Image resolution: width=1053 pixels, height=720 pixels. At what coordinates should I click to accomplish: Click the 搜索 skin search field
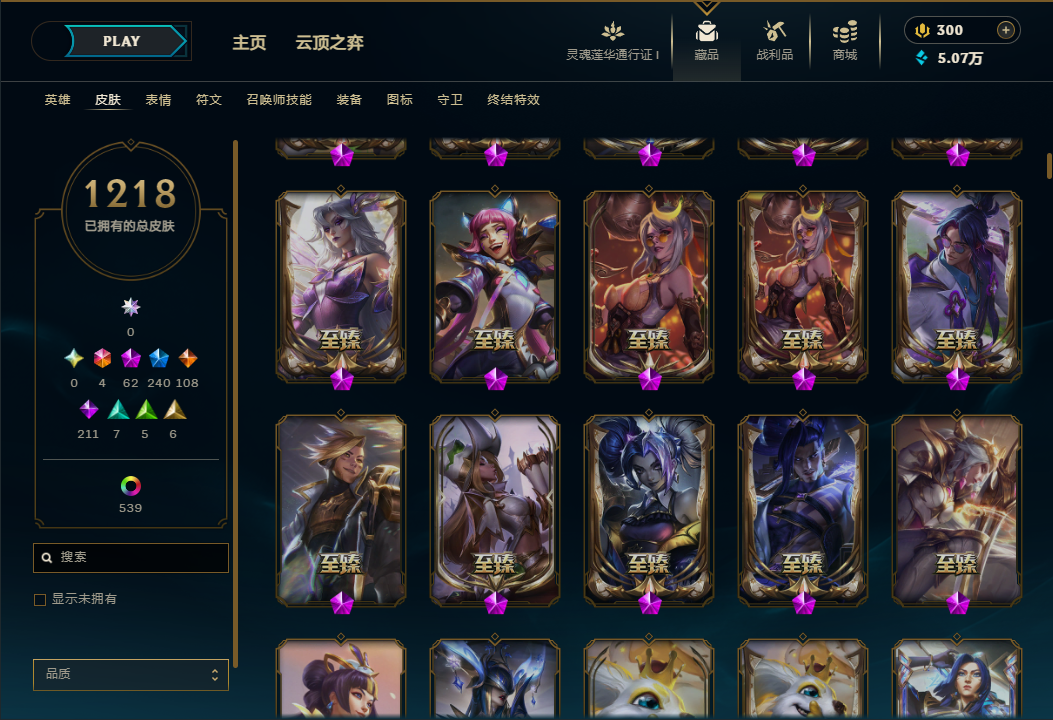click(x=131, y=557)
